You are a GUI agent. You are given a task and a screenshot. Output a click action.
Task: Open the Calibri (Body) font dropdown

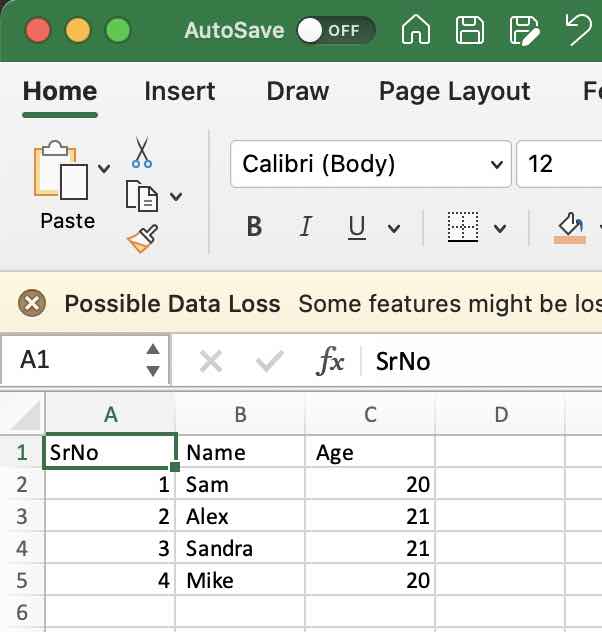tap(496, 164)
